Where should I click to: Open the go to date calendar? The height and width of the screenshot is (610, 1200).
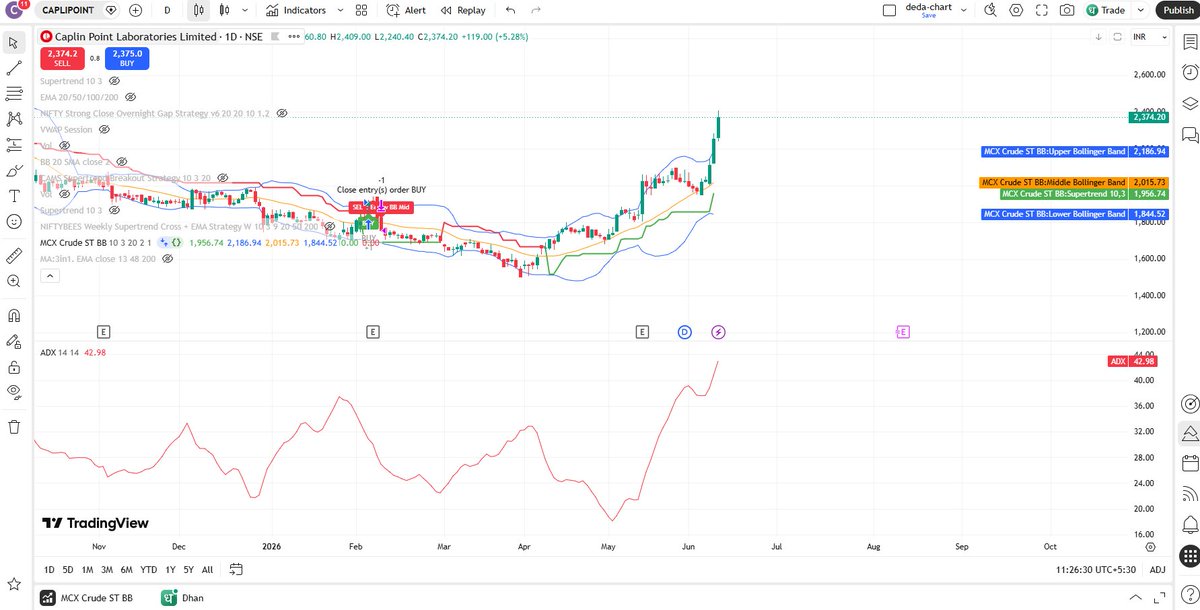(236, 570)
